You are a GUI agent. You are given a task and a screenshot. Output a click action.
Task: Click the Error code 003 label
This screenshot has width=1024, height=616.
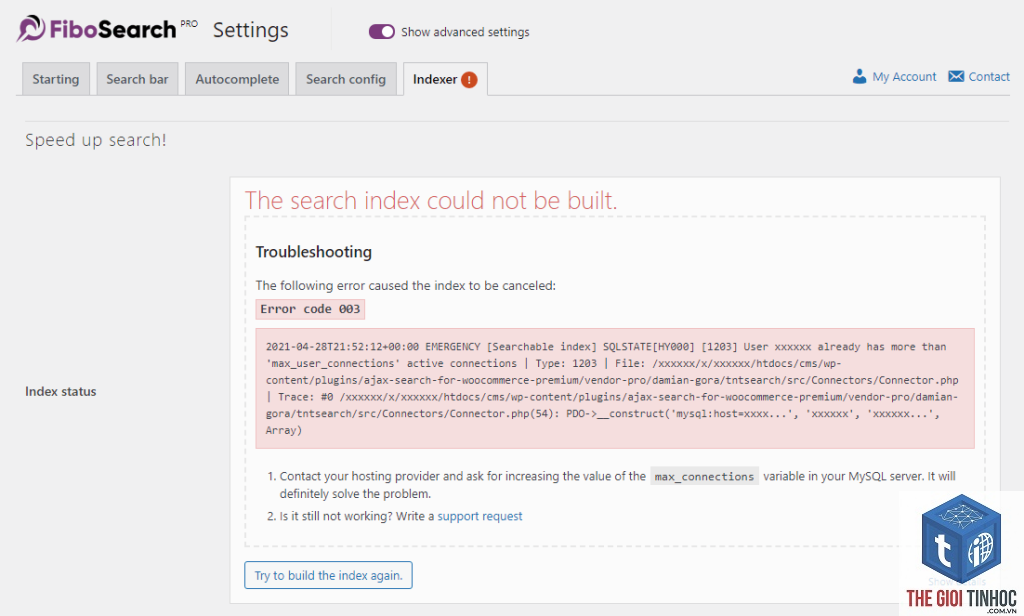310,309
